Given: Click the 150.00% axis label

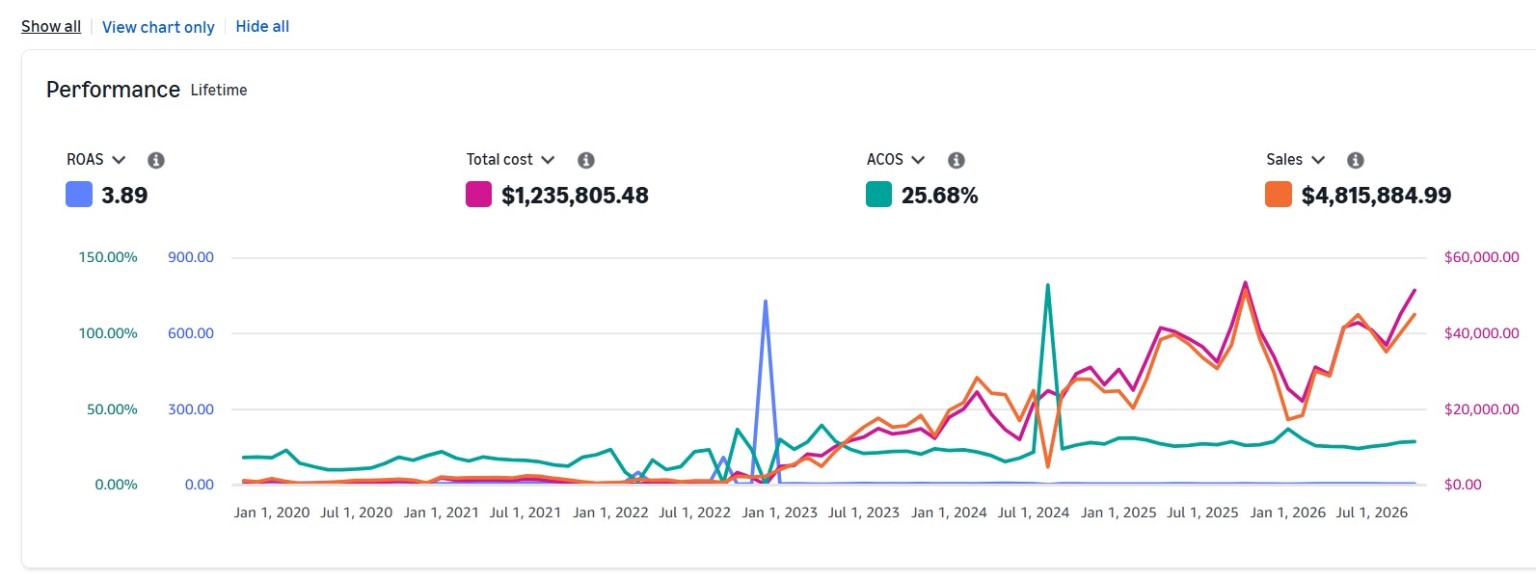Looking at the screenshot, I should [x=107, y=257].
